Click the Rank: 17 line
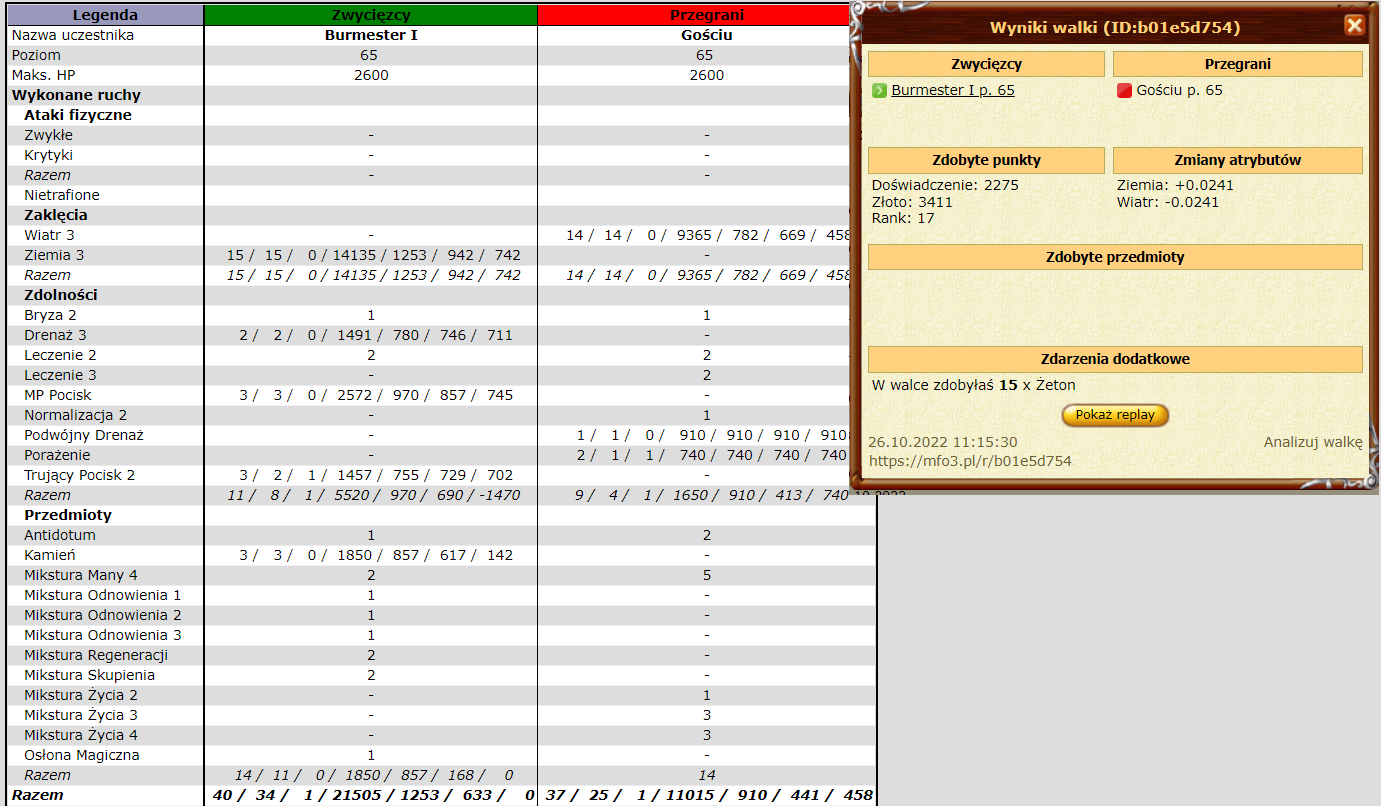The width and height of the screenshot is (1381, 806). (903, 218)
